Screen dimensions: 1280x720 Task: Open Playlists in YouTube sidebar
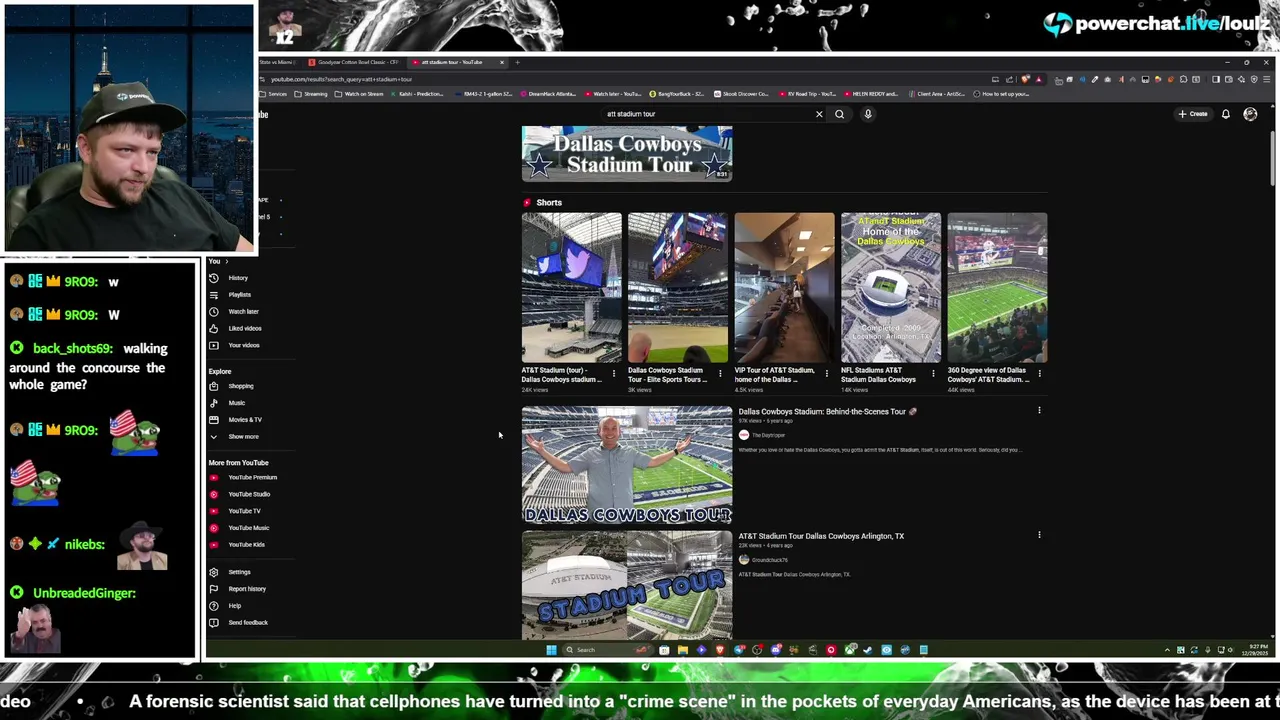point(230,295)
